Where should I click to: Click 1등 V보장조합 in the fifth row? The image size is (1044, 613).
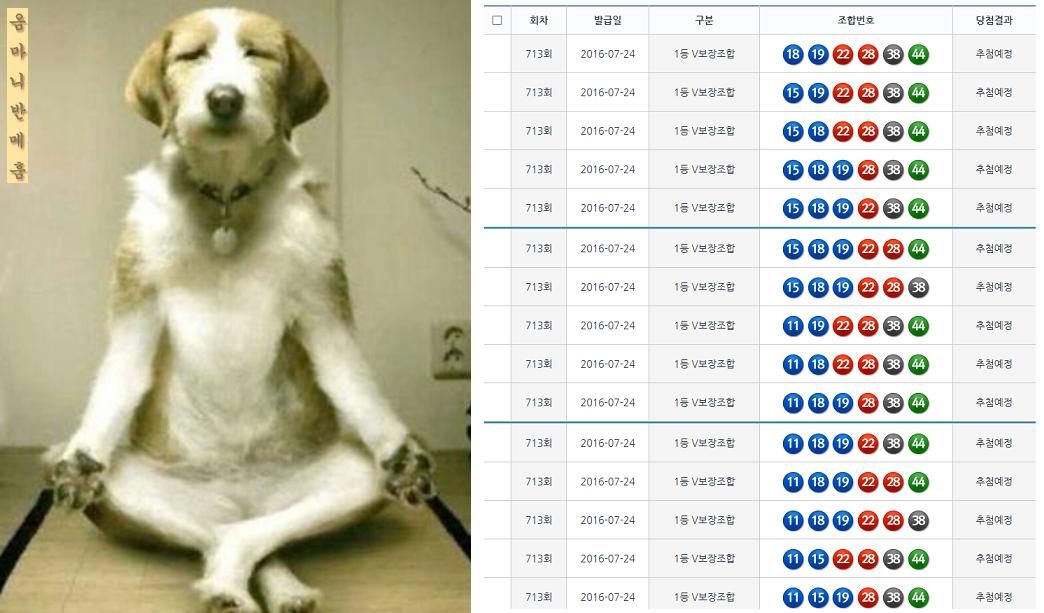704,208
